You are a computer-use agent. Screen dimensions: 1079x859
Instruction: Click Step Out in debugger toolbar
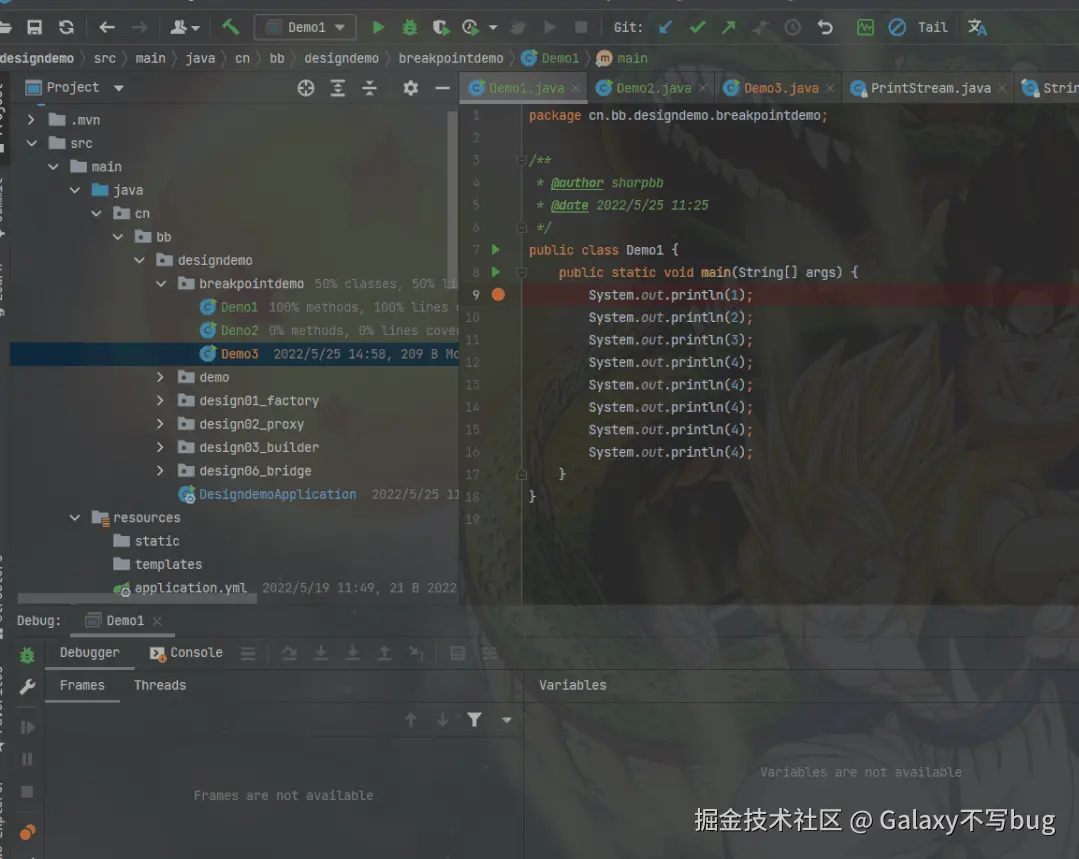(x=385, y=653)
